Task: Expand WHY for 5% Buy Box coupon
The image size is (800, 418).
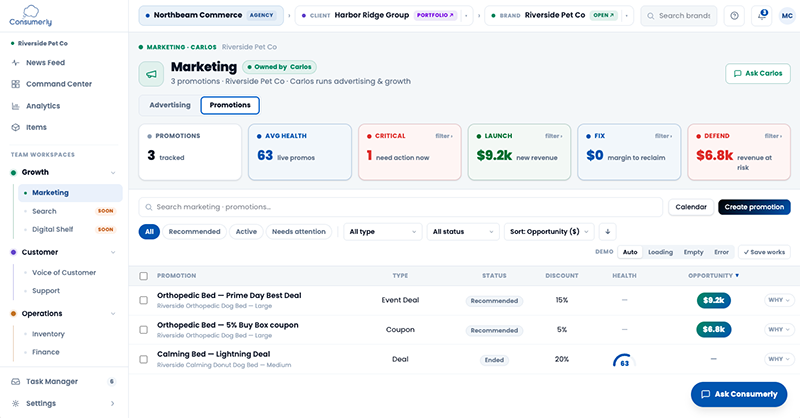Action: coord(779,330)
